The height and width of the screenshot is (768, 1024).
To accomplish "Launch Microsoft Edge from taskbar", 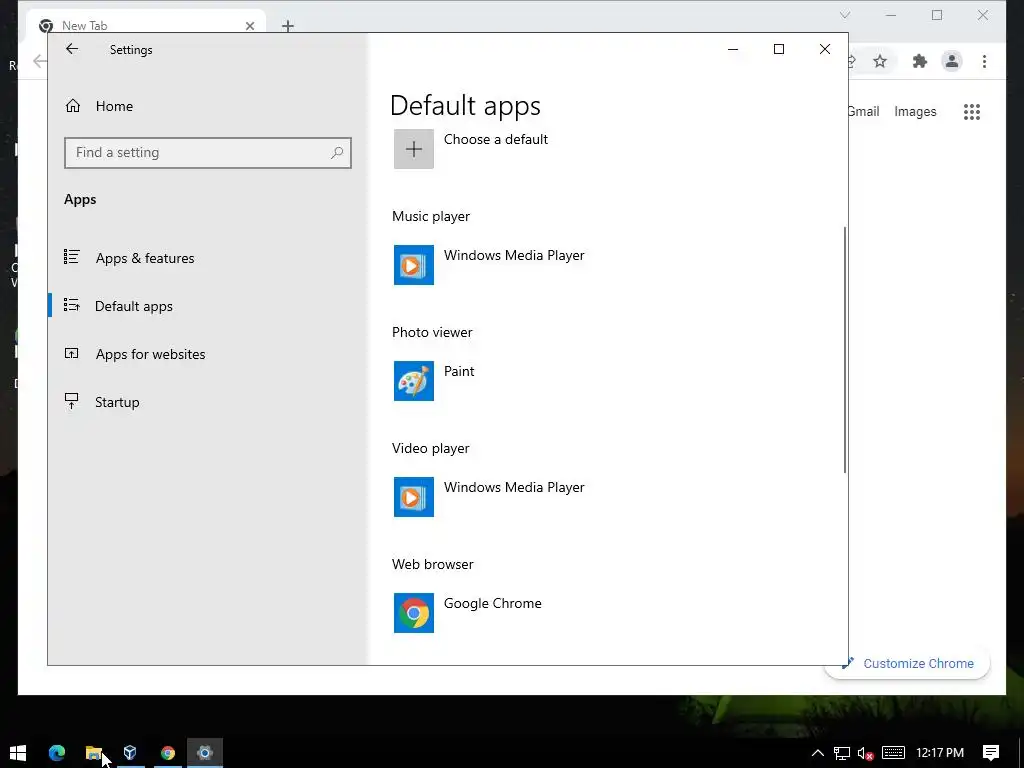I will point(57,752).
